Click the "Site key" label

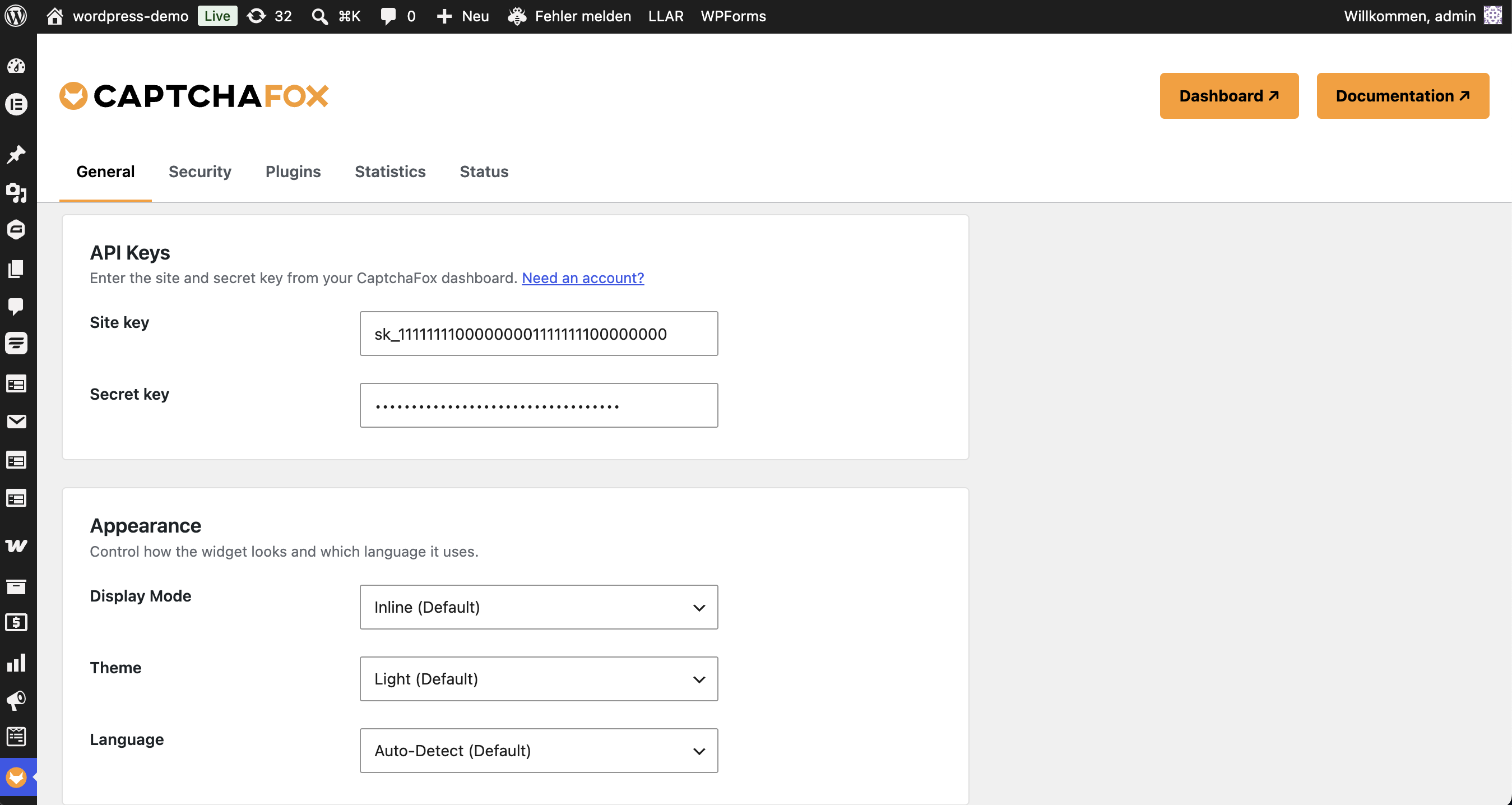119,322
